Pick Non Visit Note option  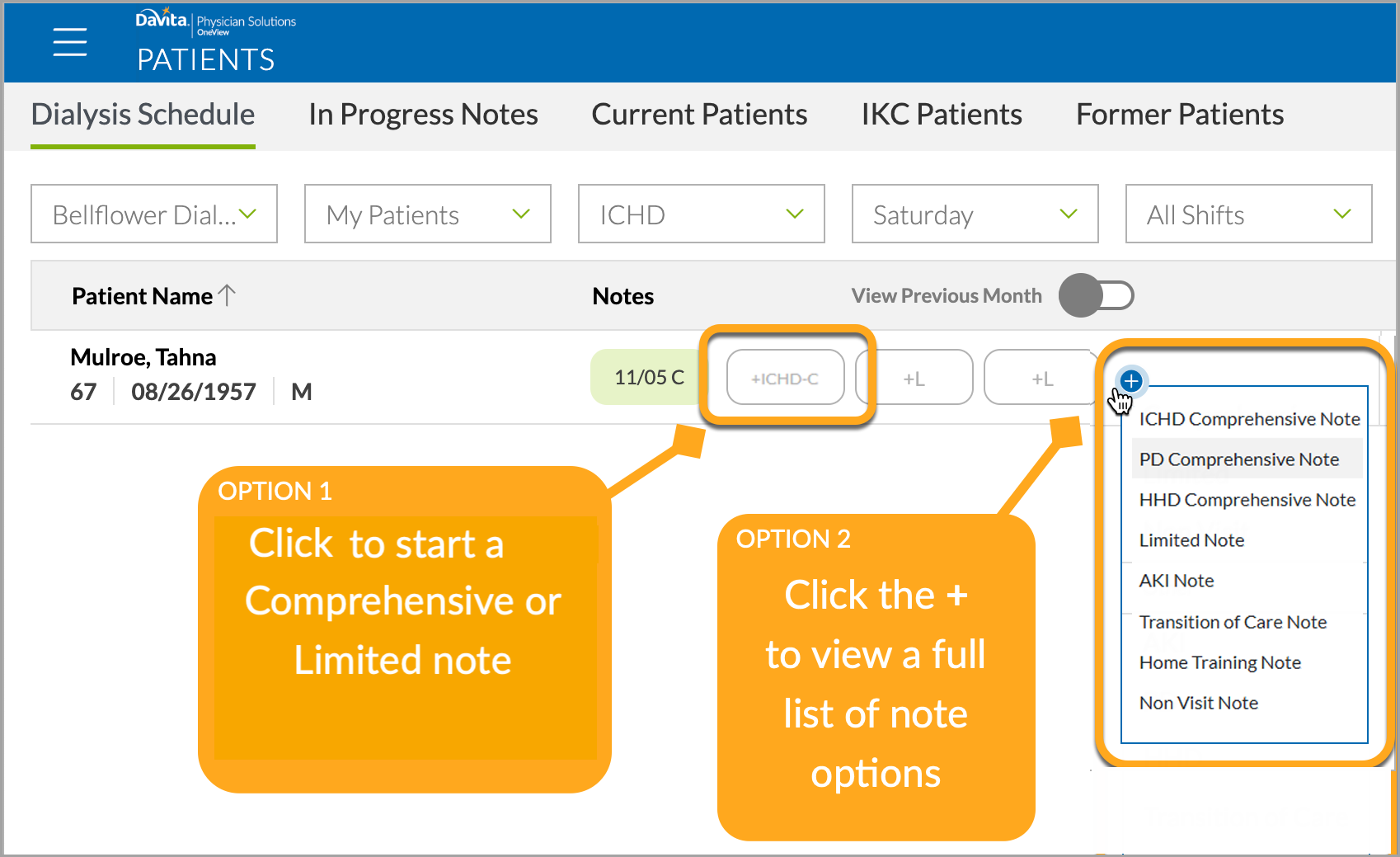pos(1198,703)
